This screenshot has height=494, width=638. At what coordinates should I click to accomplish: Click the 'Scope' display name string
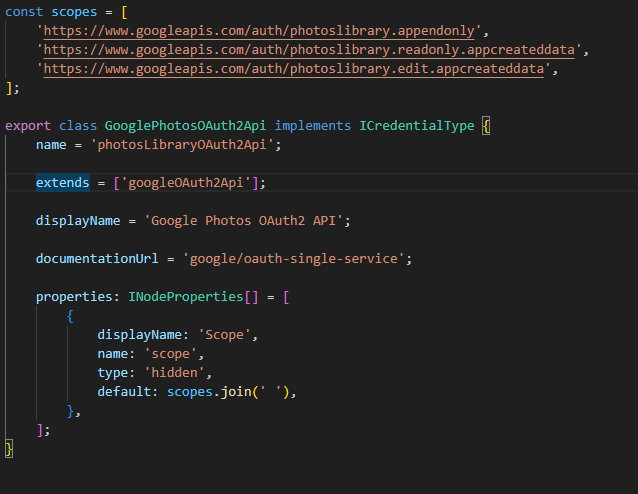(224, 334)
